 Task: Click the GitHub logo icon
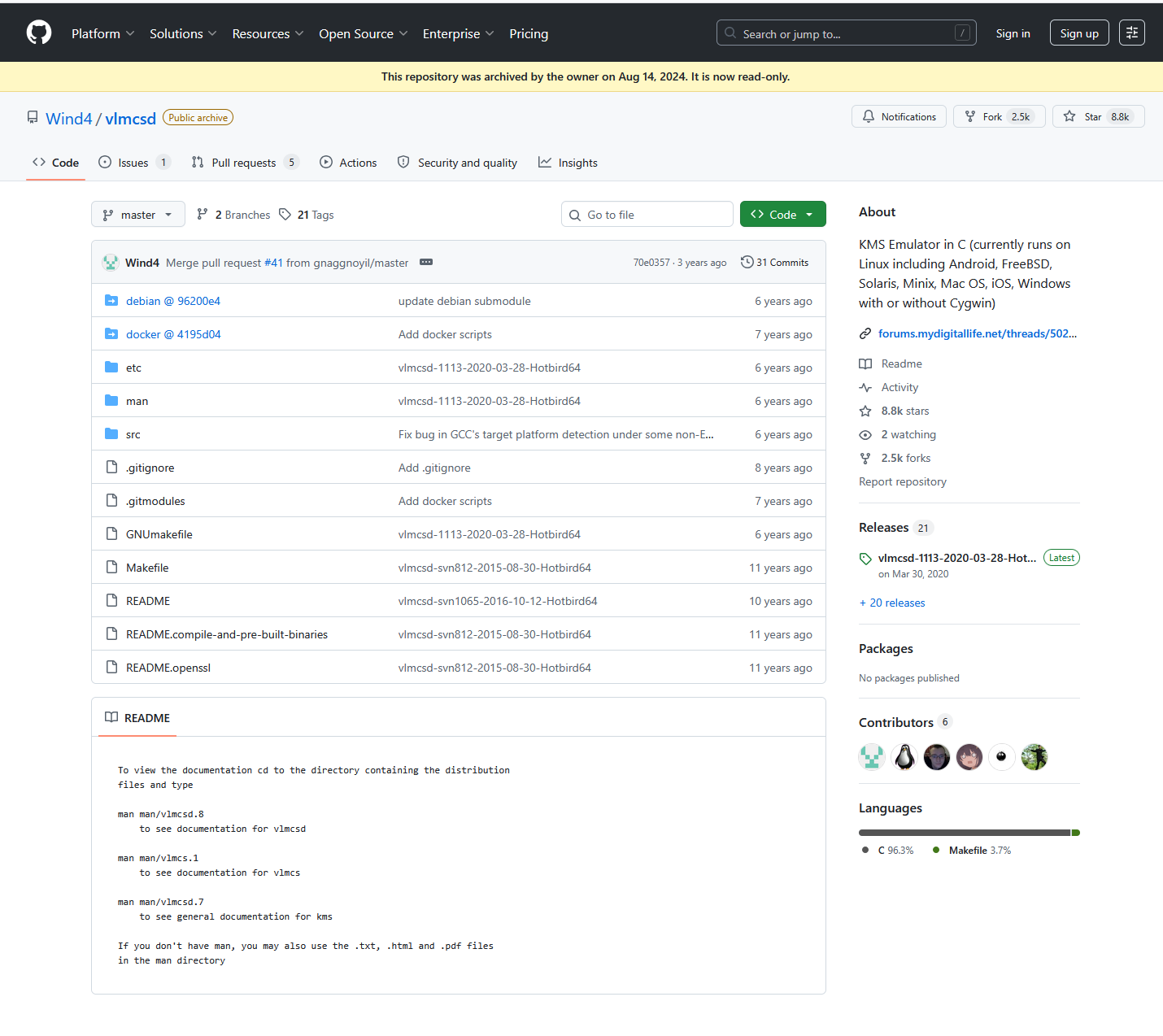click(39, 33)
